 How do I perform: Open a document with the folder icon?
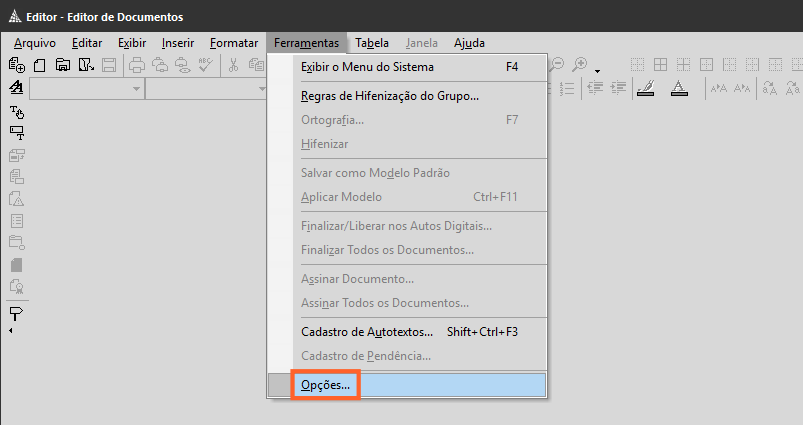(62, 65)
